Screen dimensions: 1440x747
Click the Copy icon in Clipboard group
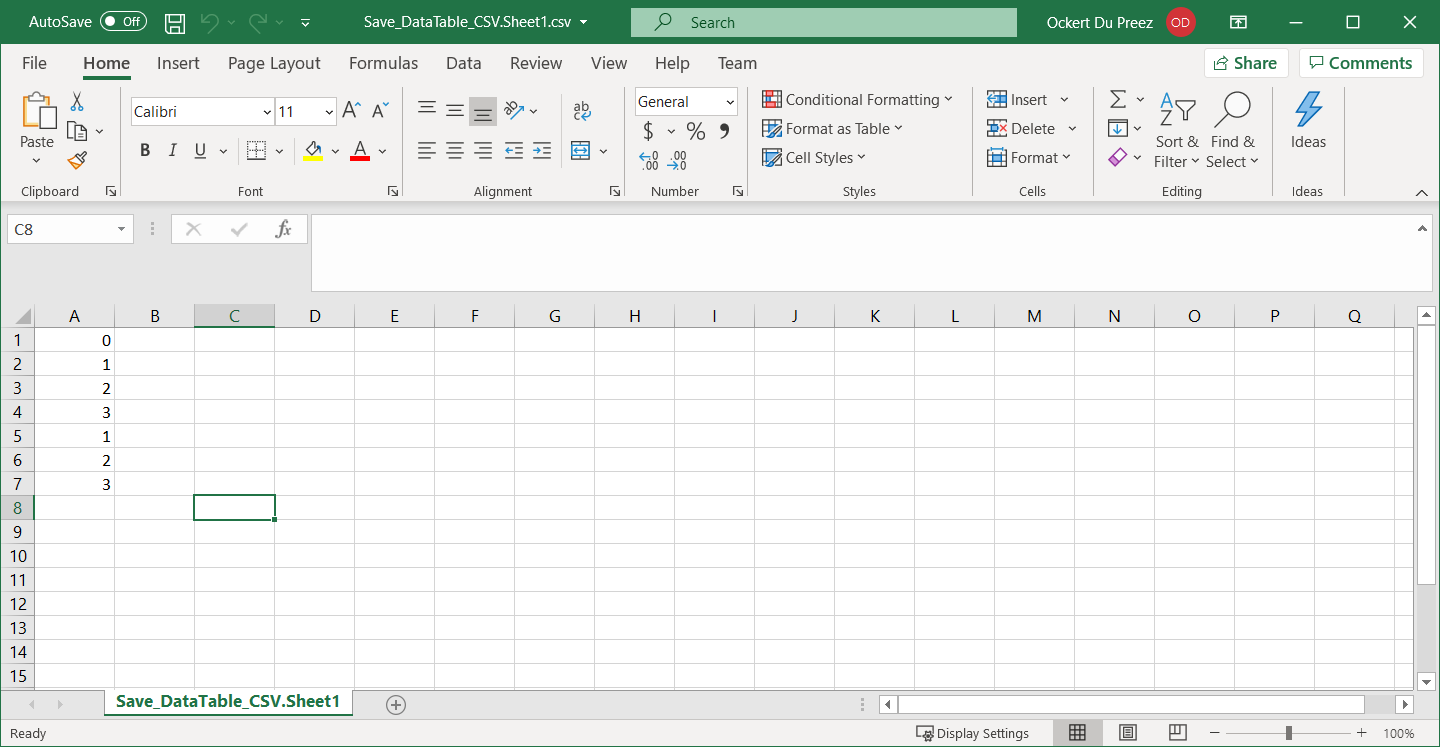(x=77, y=131)
